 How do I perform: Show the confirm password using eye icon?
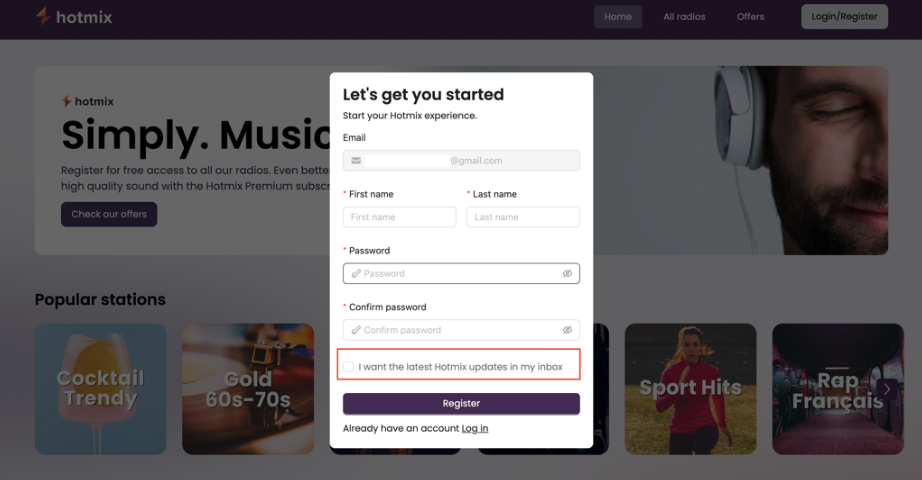[567, 330]
